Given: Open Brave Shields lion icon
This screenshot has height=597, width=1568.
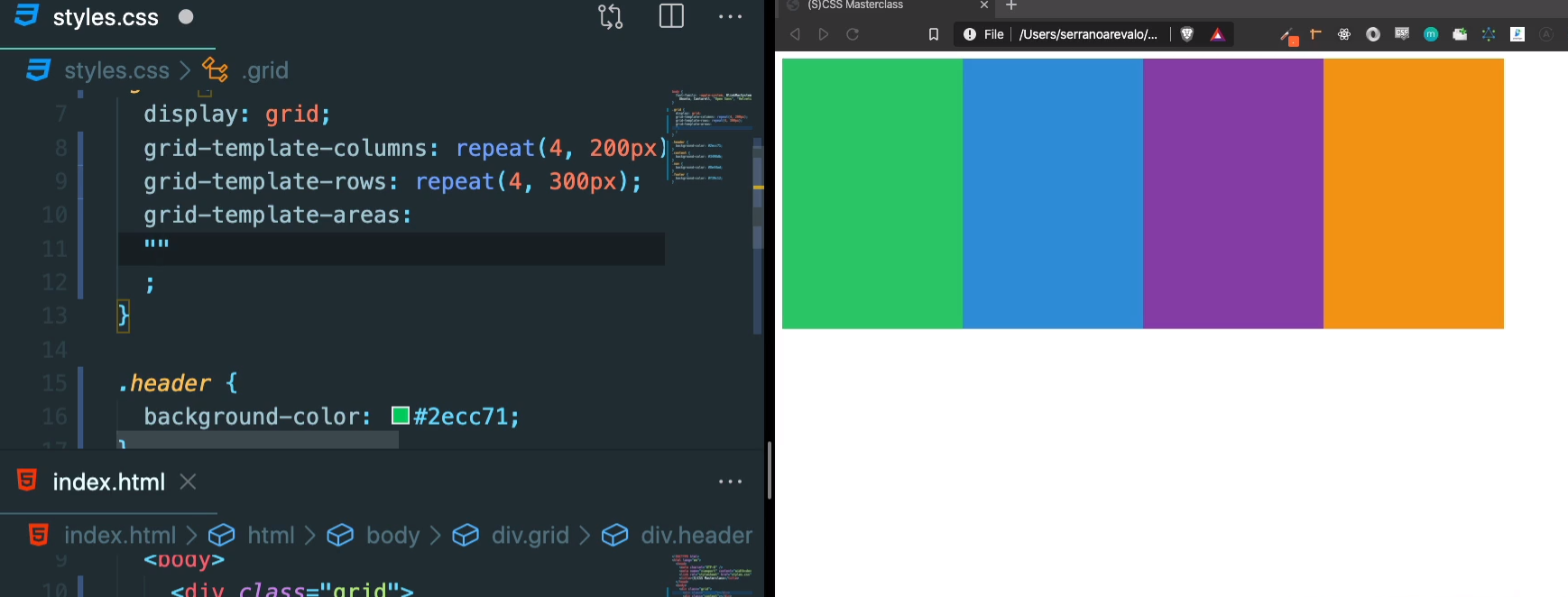Looking at the screenshot, I should pyautogui.click(x=1187, y=34).
